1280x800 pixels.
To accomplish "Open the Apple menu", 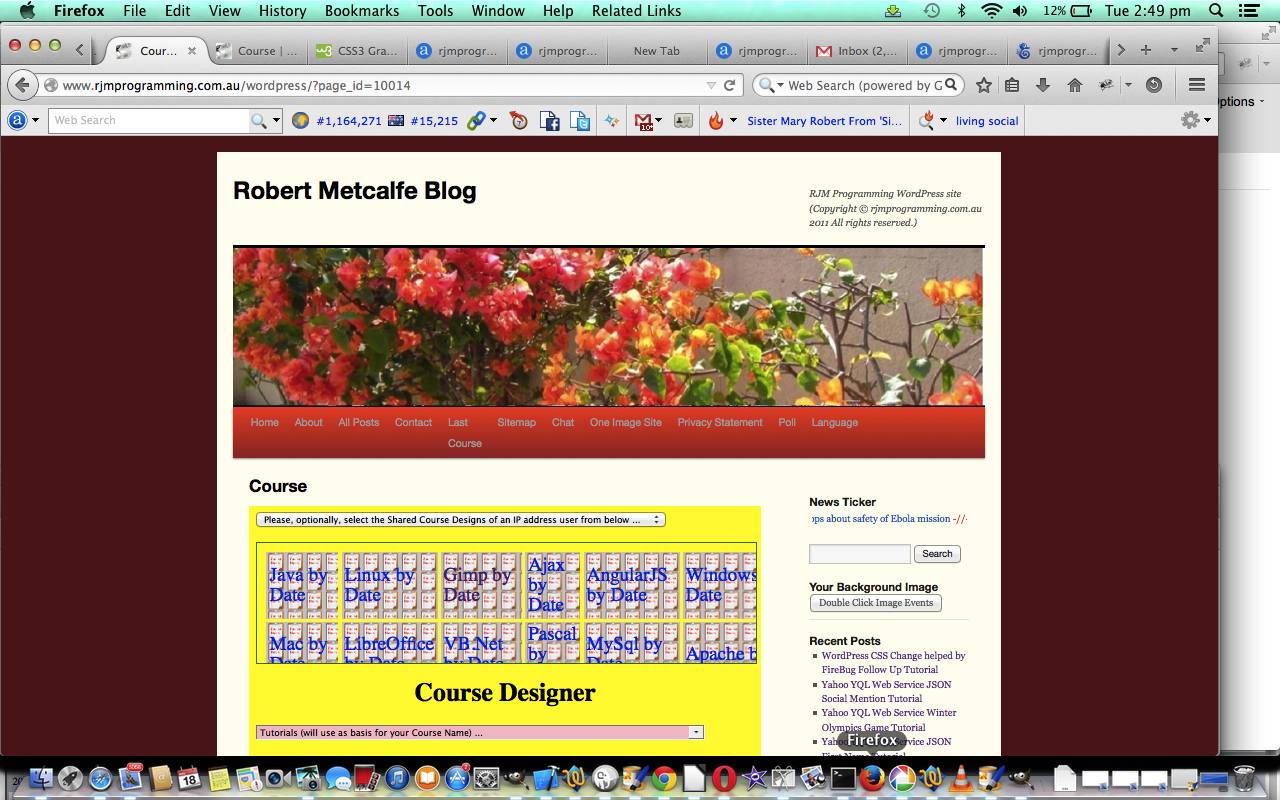I will [x=27, y=11].
